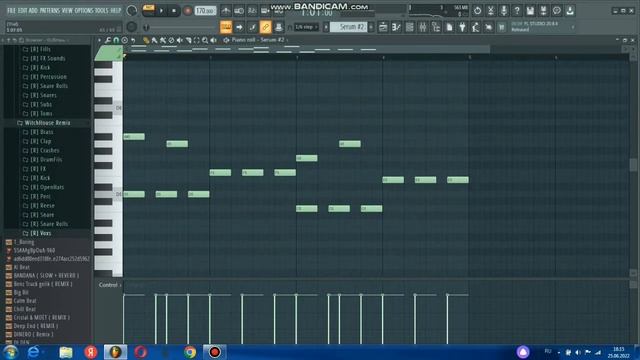Open the Control event selector dropdown
640x360 pixels.
[x=109, y=285]
